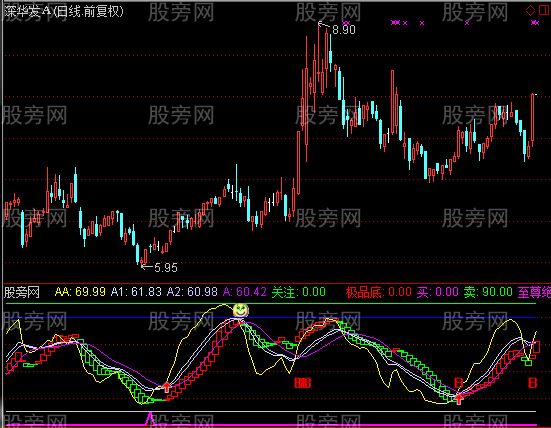Click the candlestick at the 5.95 low
The height and width of the screenshot is (428, 551).
click(141, 261)
